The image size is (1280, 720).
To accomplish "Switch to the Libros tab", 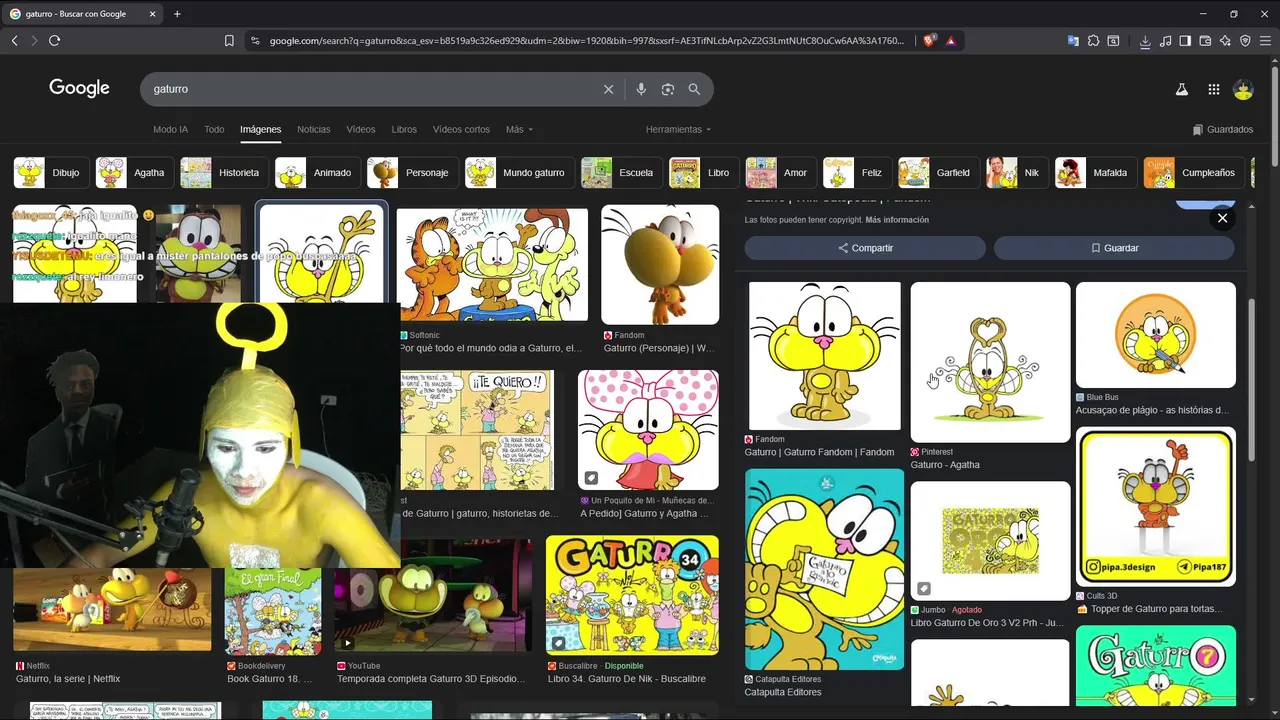I will point(404,129).
